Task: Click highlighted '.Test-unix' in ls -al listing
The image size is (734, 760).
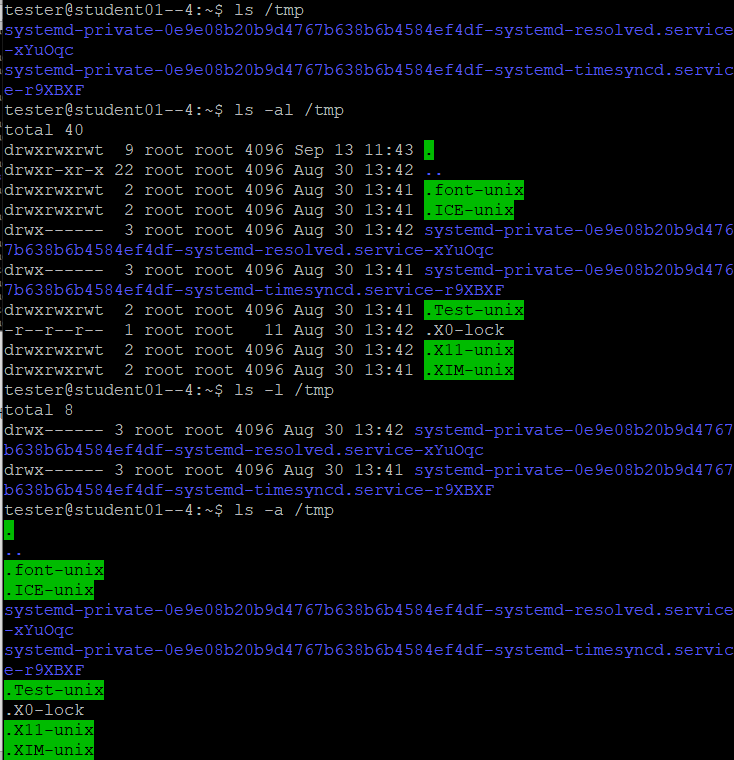Action: pos(474,310)
